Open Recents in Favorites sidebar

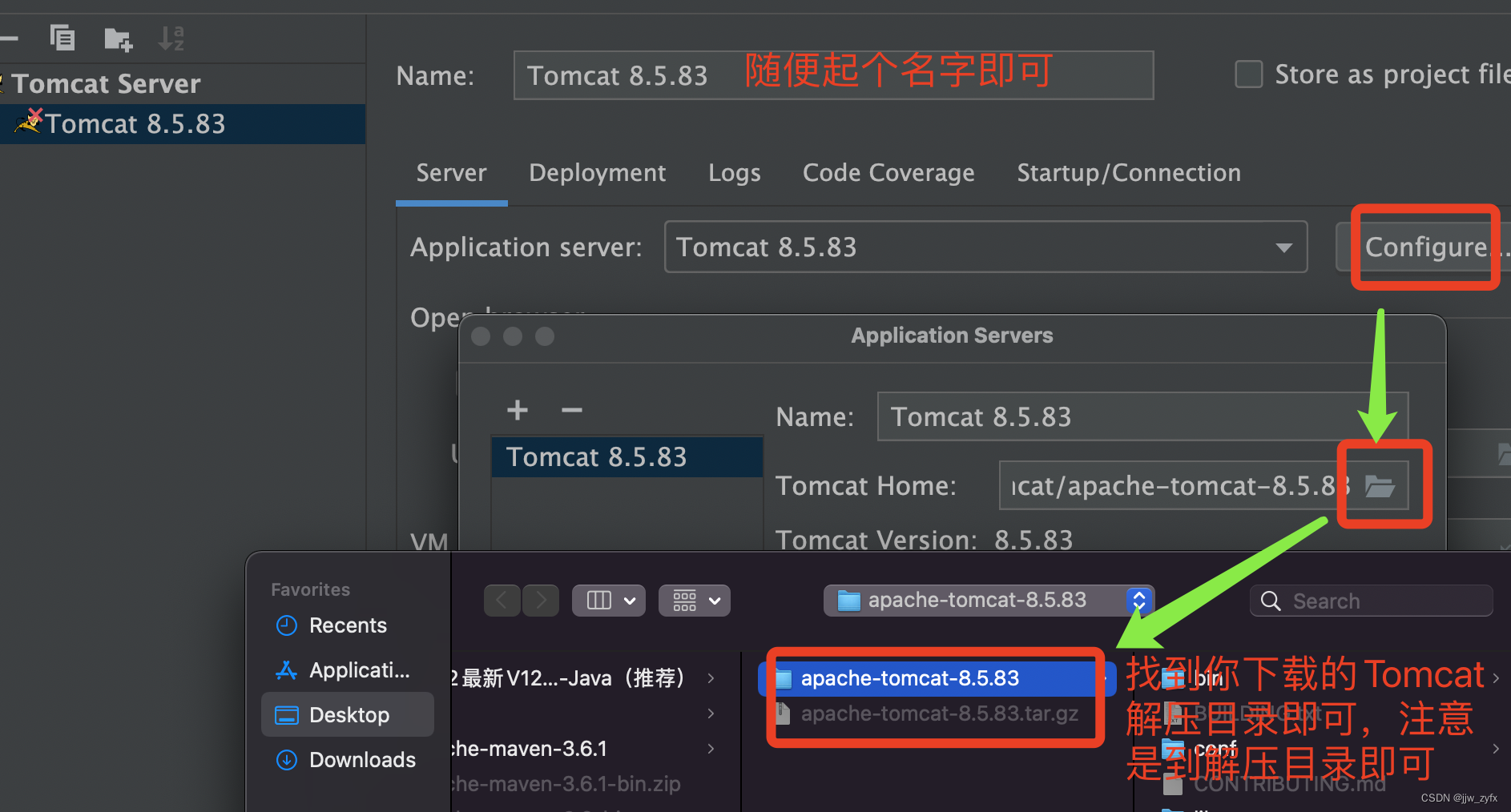click(x=348, y=625)
